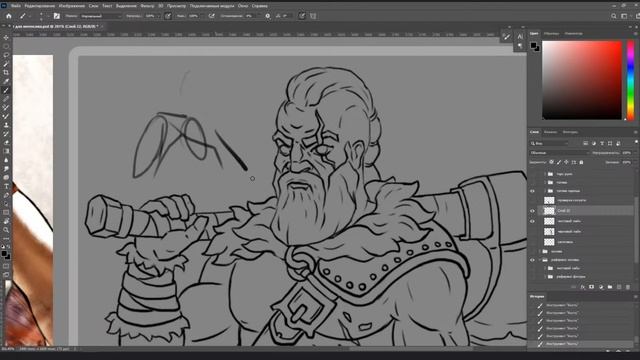Open the collapsed Paragraph panel icon
Screen dimensions: 640x360
(520, 46)
